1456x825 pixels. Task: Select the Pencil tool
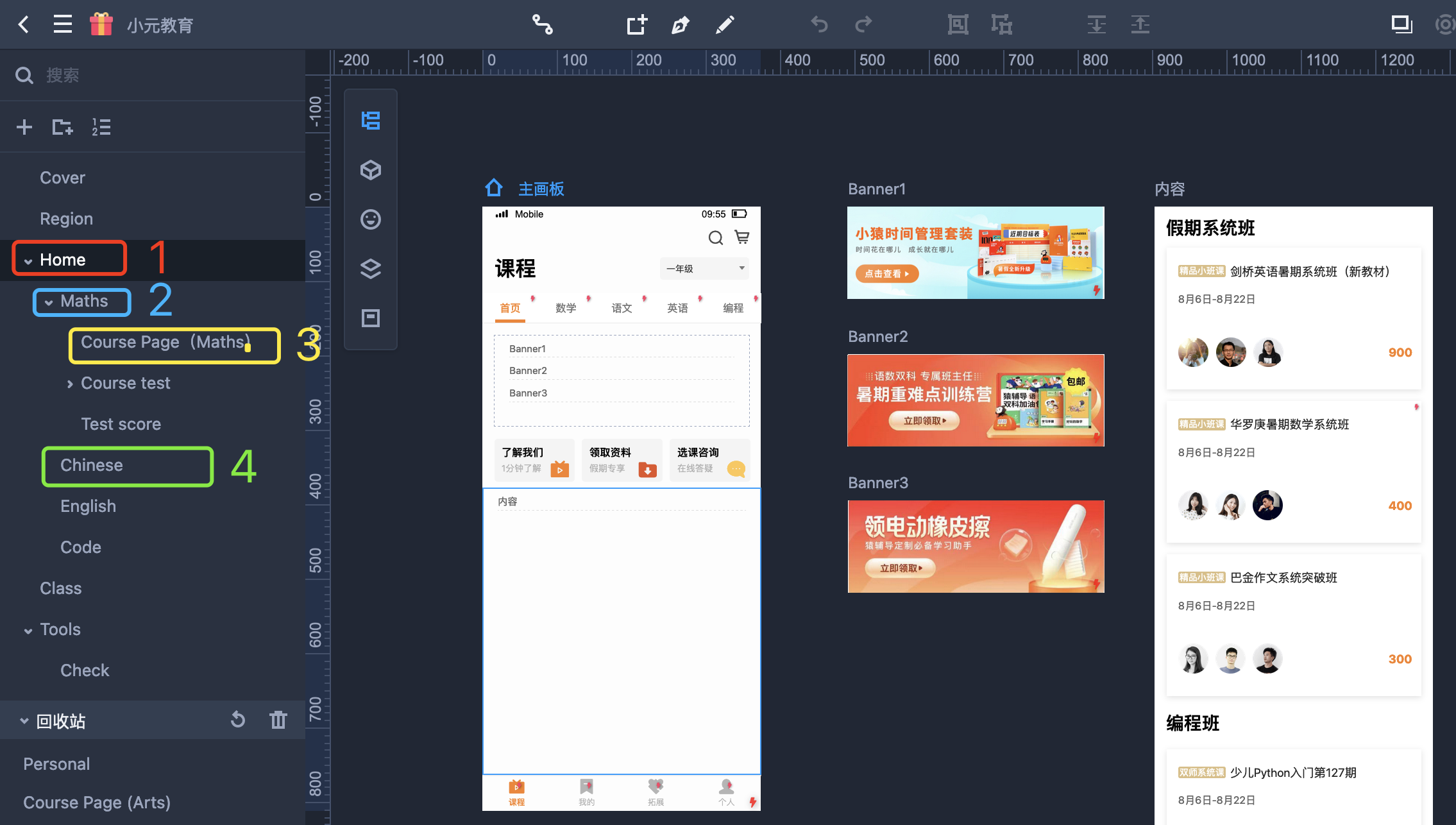click(725, 25)
